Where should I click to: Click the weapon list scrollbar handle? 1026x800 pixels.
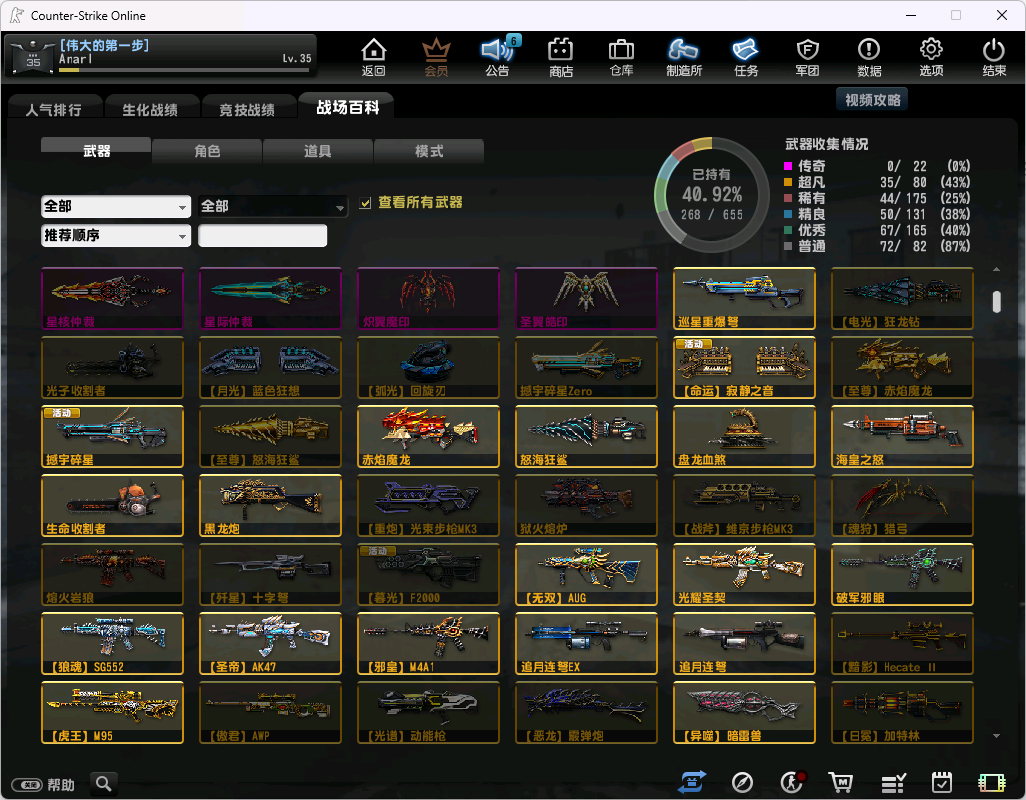996,302
